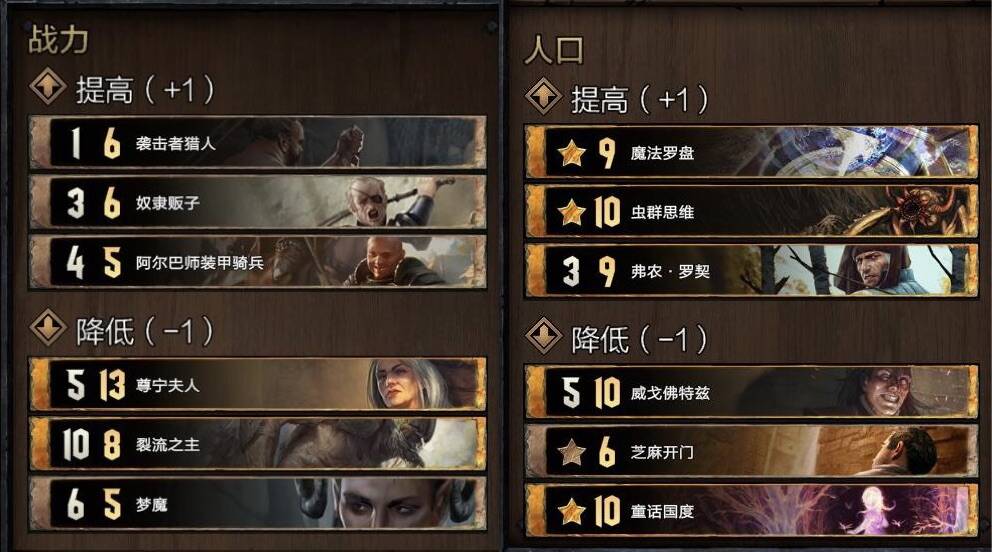Choose the 尊宁夫人 card row
The height and width of the screenshot is (552, 992).
tap(258, 384)
